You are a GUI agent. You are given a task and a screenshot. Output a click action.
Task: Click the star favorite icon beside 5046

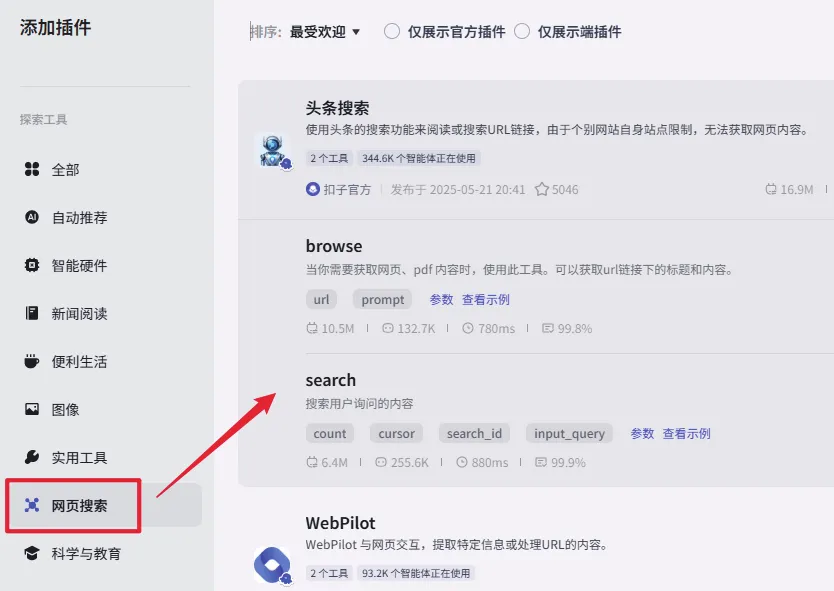[x=541, y=189]
